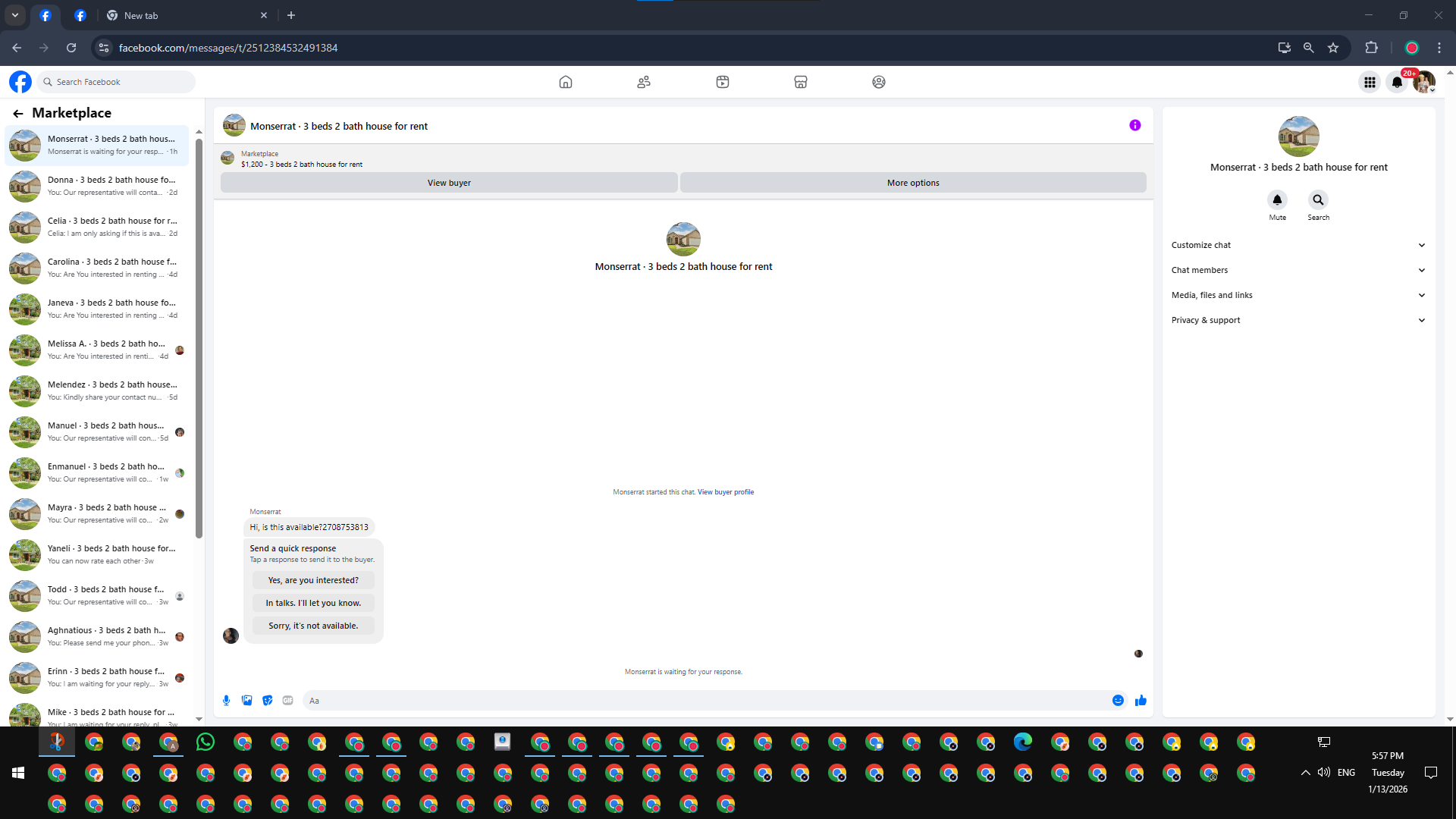Expand the Customize chat section

click(x=1298, y=245)
